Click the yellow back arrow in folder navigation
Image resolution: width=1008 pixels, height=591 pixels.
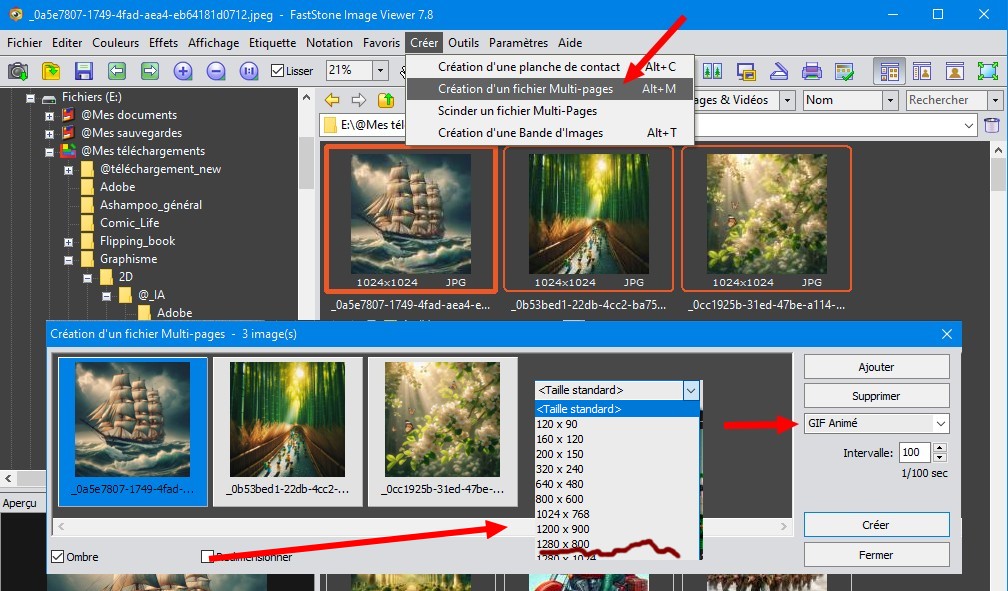click(332, 100)
